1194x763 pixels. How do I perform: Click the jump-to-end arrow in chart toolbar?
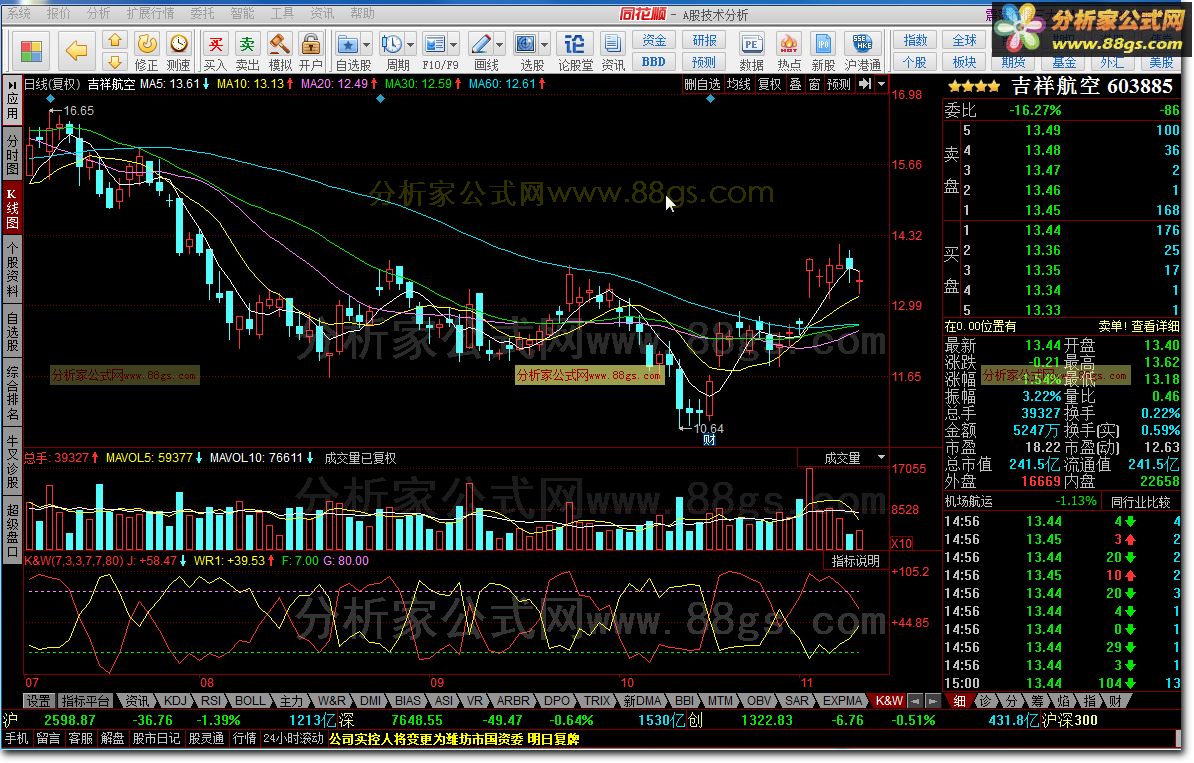pyautogui.click(x=865, y=84)
